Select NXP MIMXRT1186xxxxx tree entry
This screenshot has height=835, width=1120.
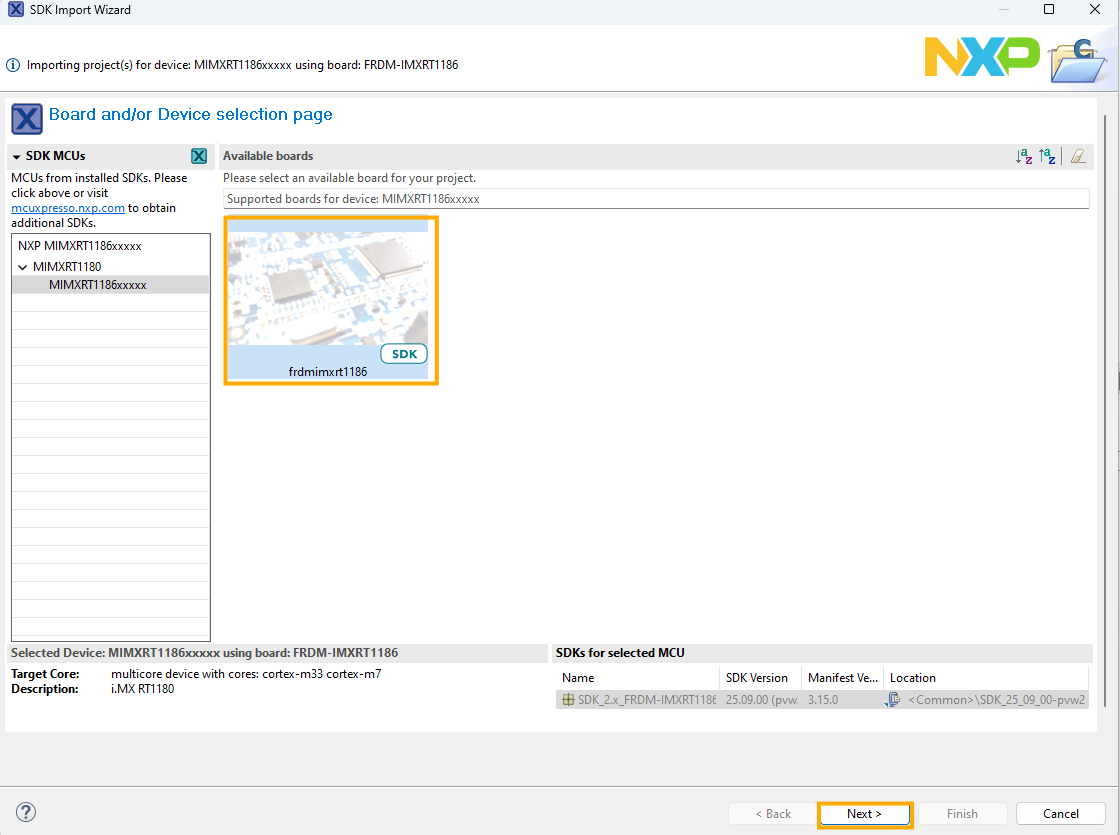[80, 245]
